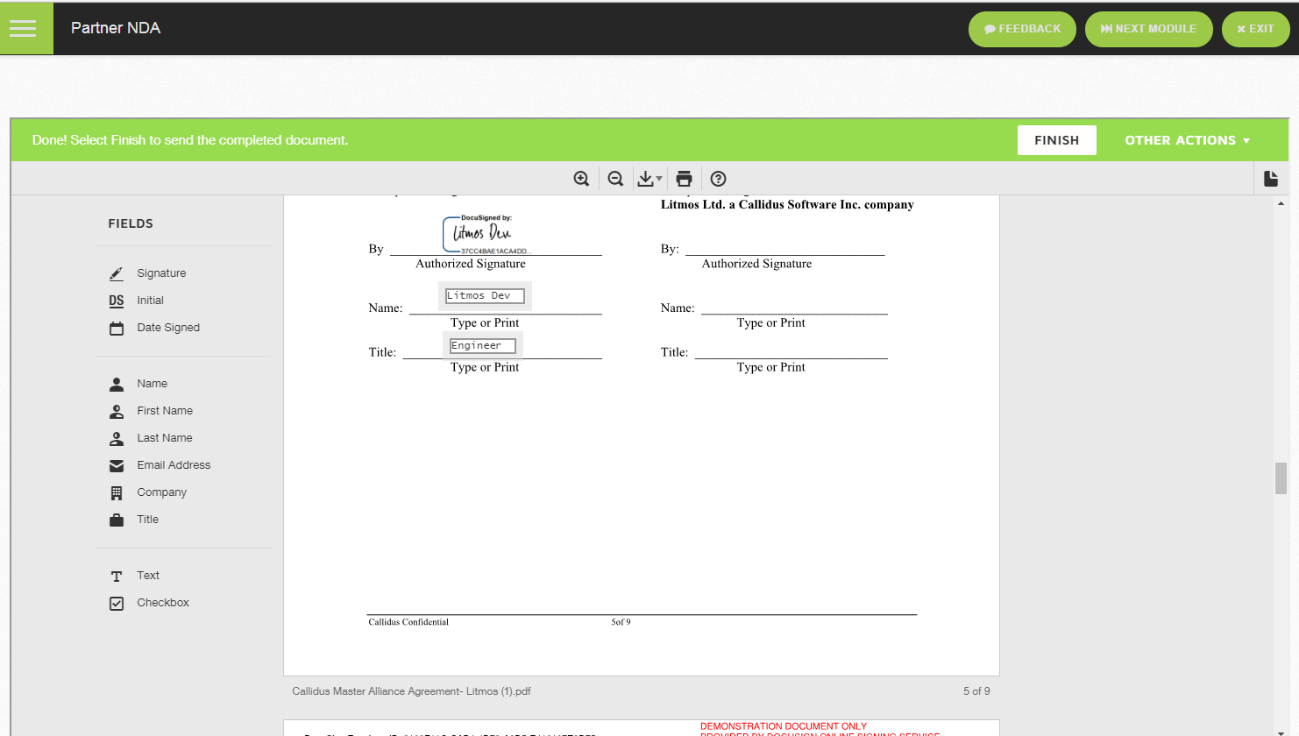The image size is (1299, 736).
Task: Click the Initial field label
Action: click(150, 300)
